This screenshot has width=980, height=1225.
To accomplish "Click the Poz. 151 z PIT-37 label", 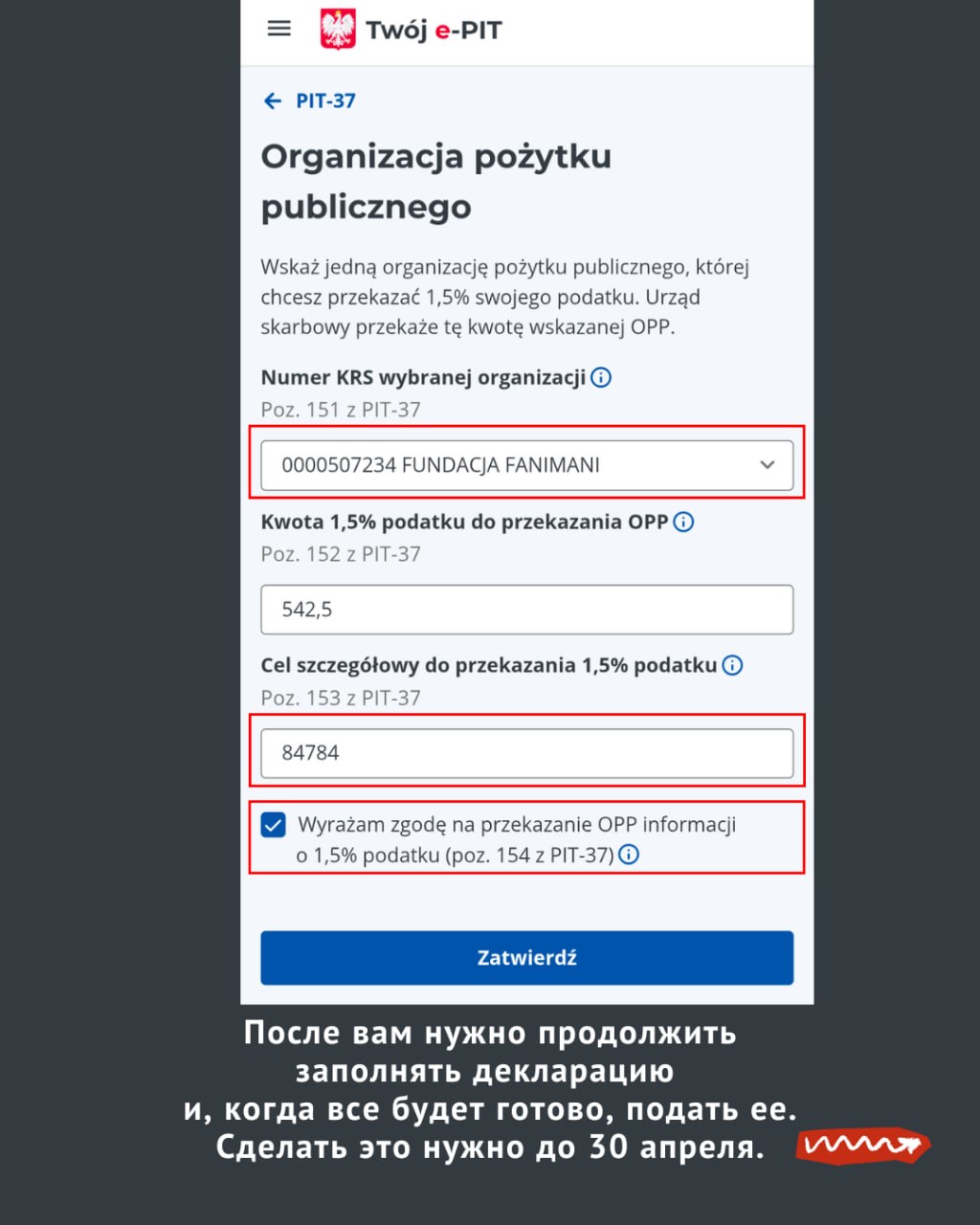I will tap(341, 410).
